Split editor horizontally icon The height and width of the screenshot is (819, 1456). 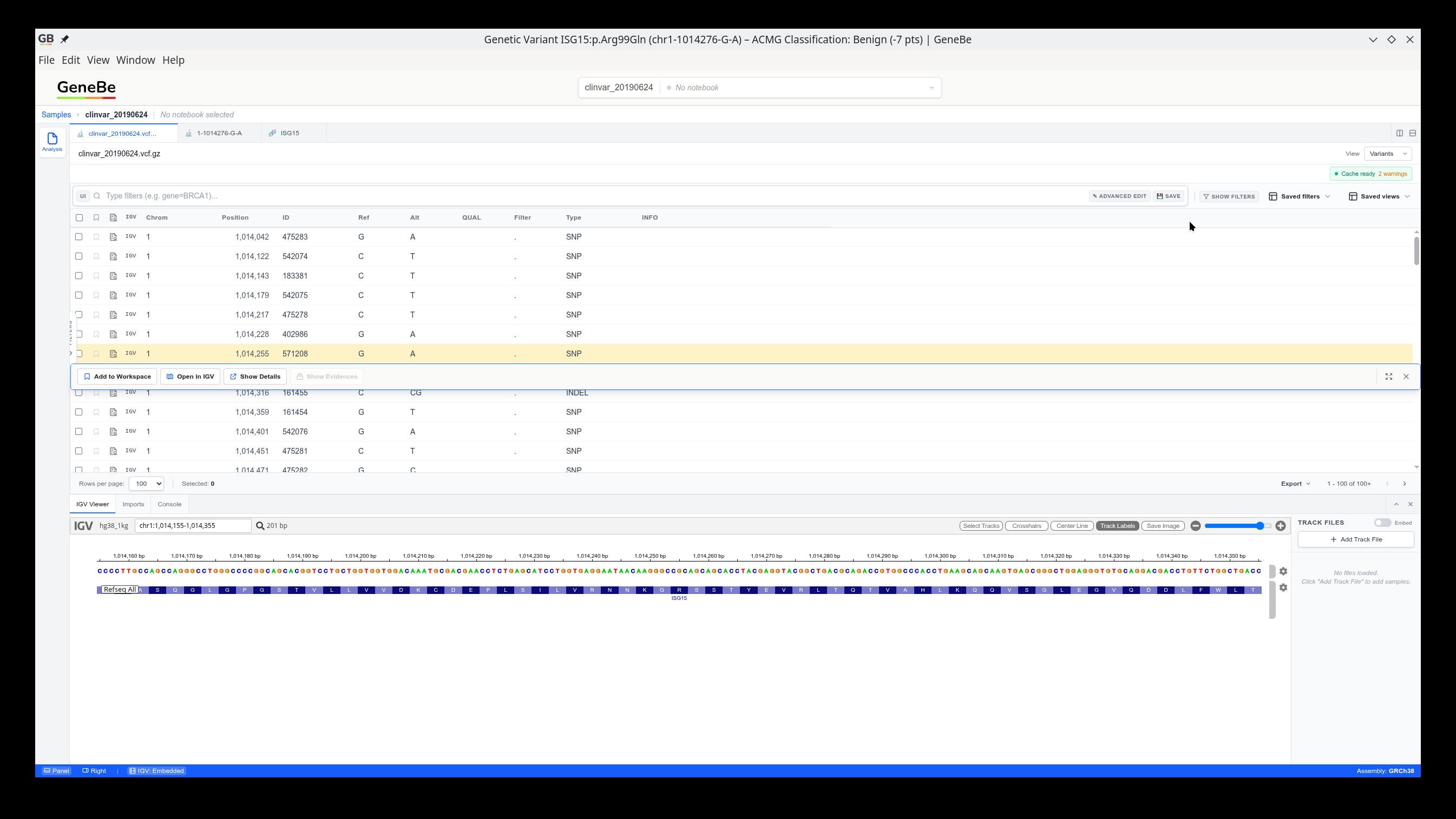1413,133
